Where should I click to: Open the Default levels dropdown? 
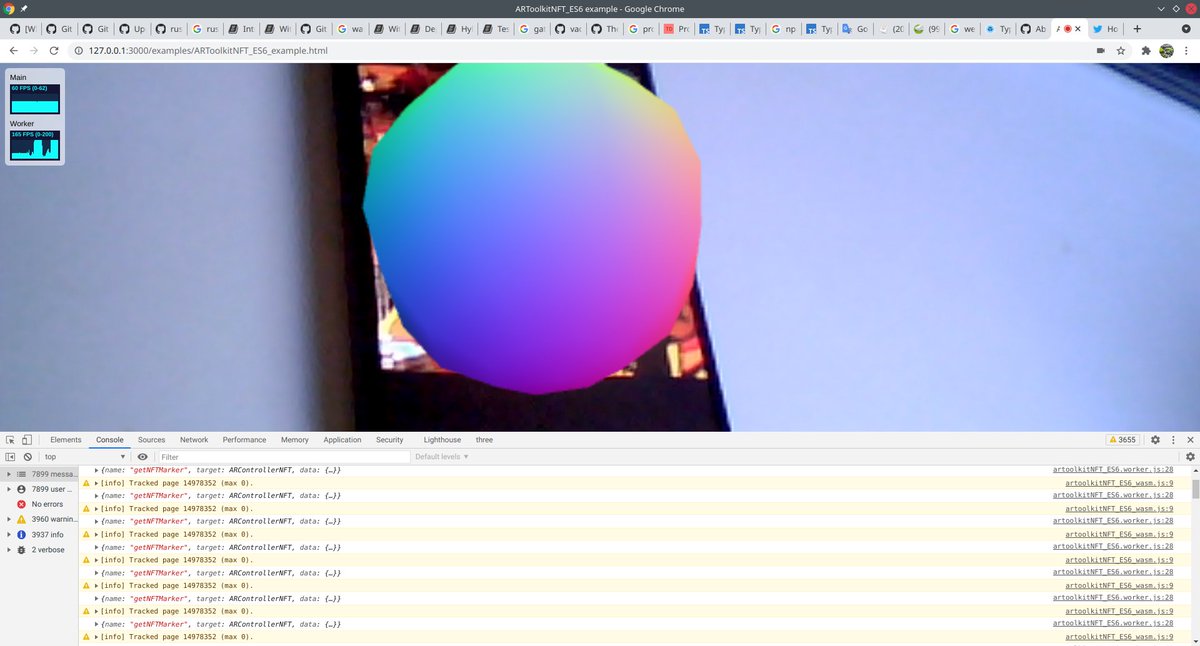click(x=441, y=456)
